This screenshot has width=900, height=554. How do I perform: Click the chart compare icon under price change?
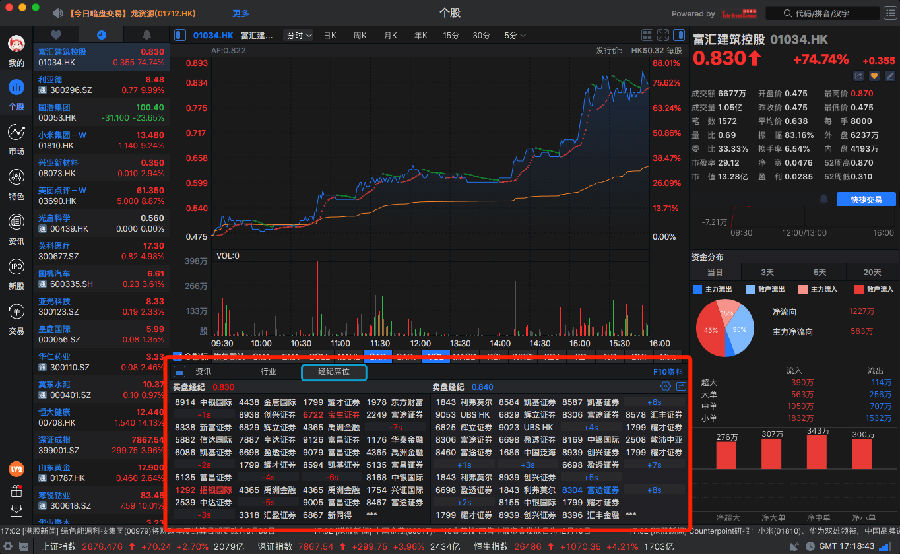[x=858, y=76]
